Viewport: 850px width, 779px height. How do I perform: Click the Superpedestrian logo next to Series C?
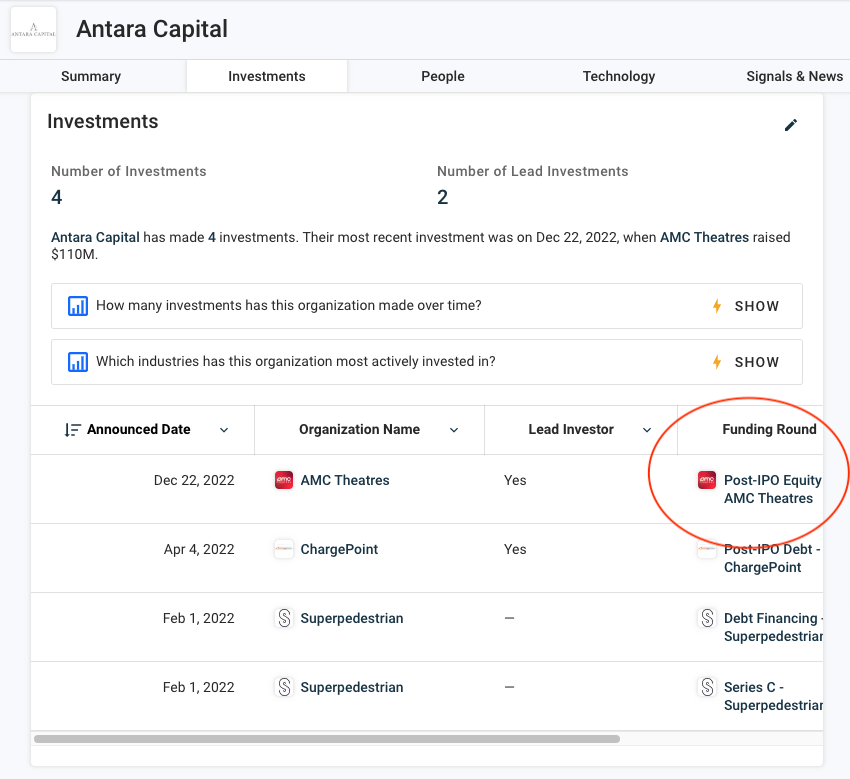(x=707, y=687)
